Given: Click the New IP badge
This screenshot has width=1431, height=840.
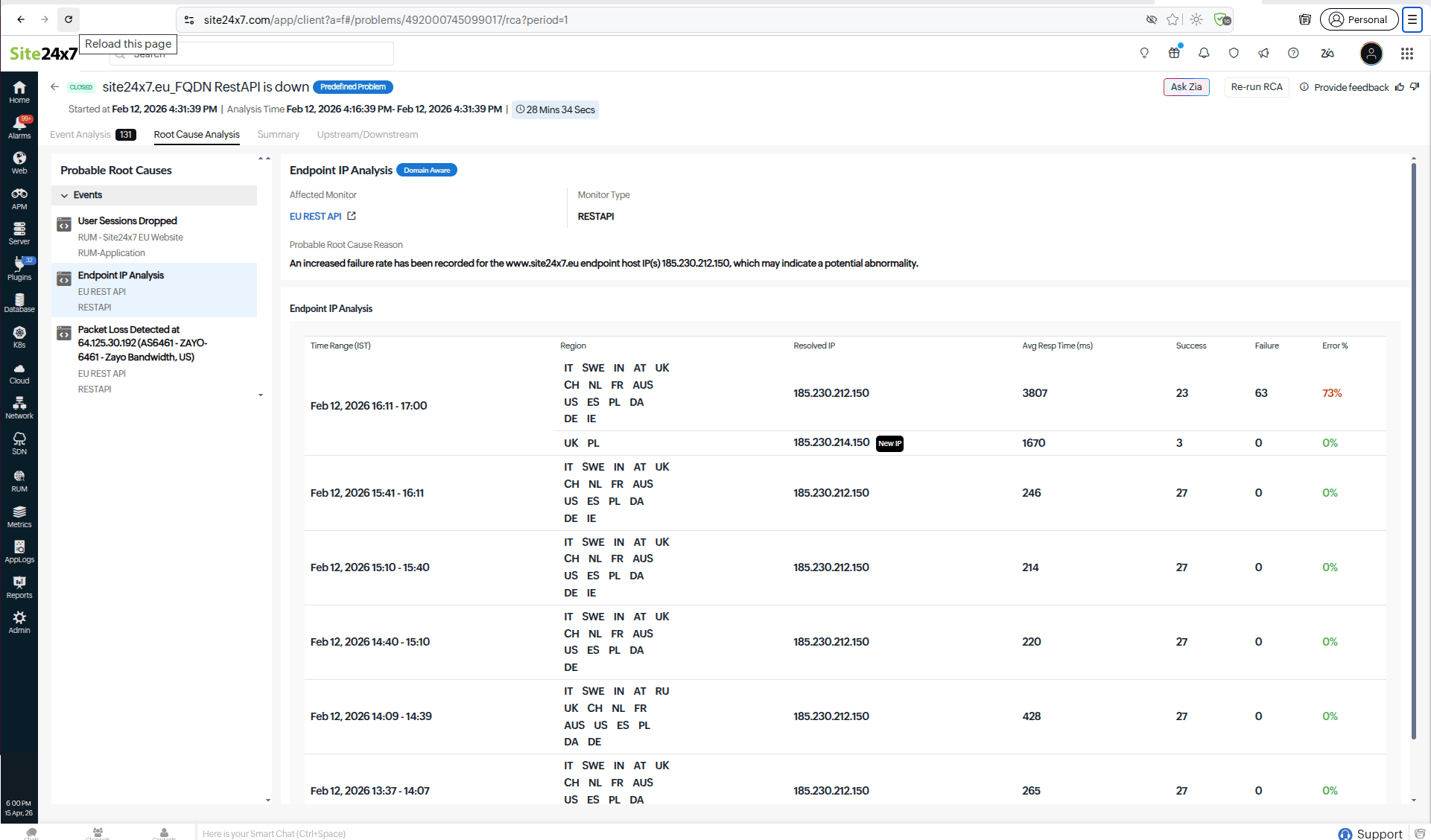Looking at the screenshot, I should [889, 444].
